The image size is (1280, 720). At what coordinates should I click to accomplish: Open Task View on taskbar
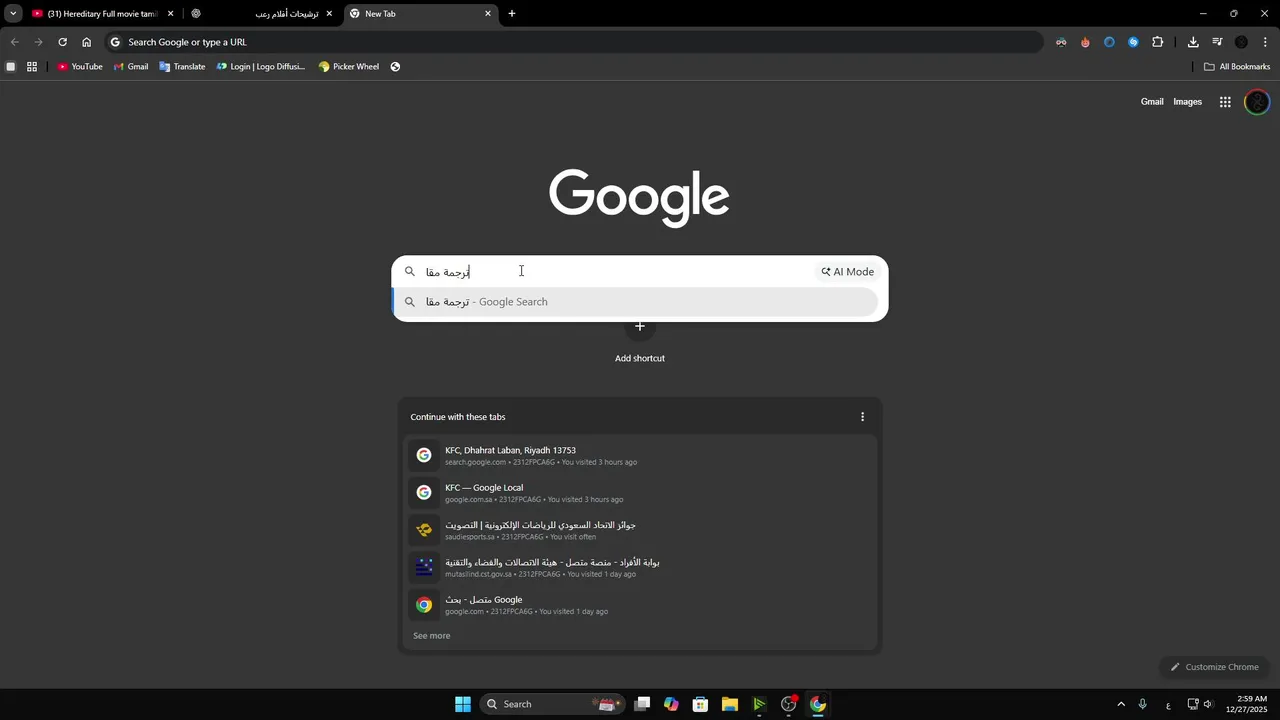[x=643, y=704]
